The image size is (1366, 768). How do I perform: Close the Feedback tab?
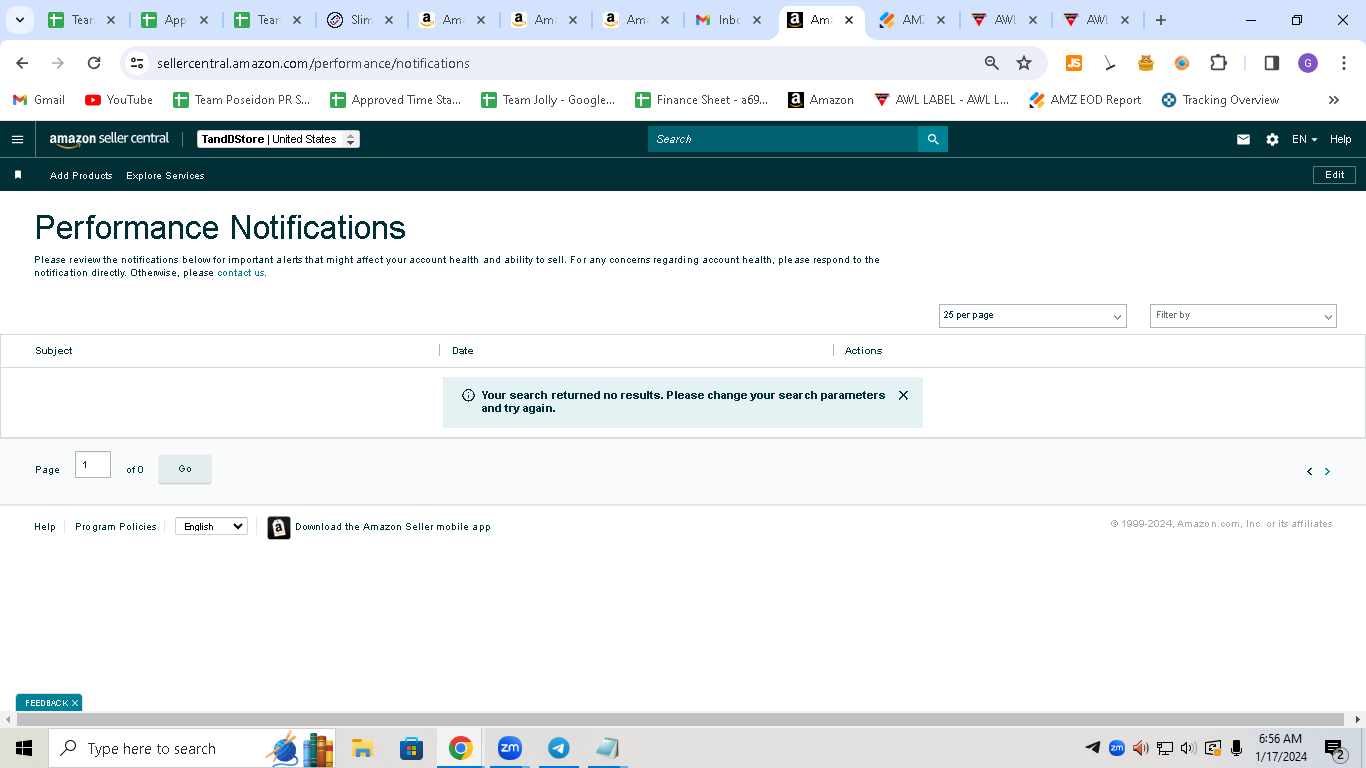75,703
